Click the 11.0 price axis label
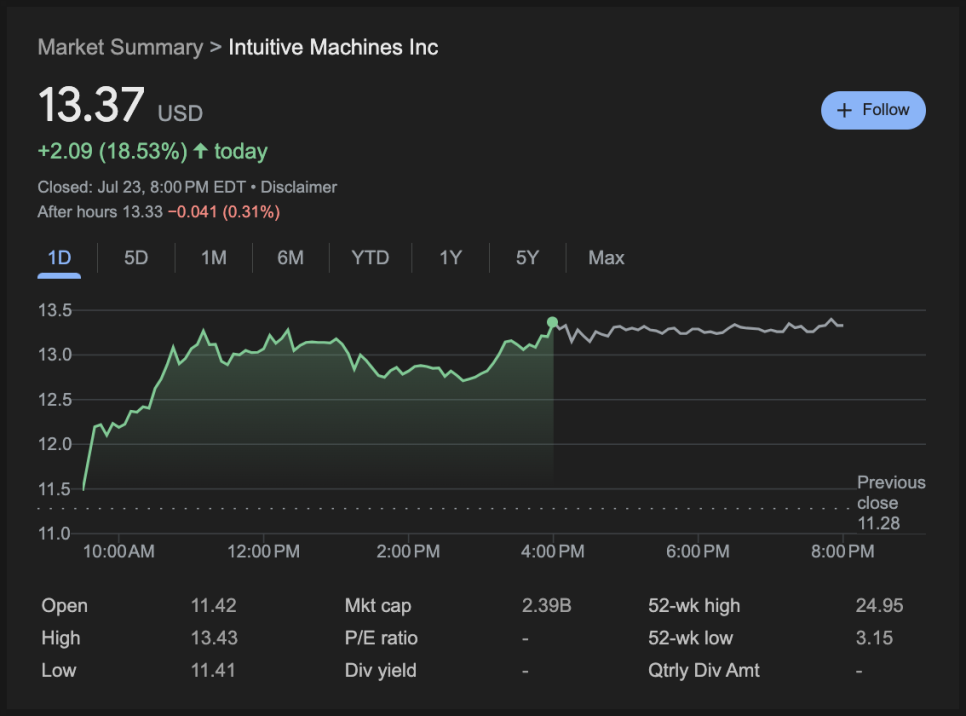966x716 pixels. 55,534
